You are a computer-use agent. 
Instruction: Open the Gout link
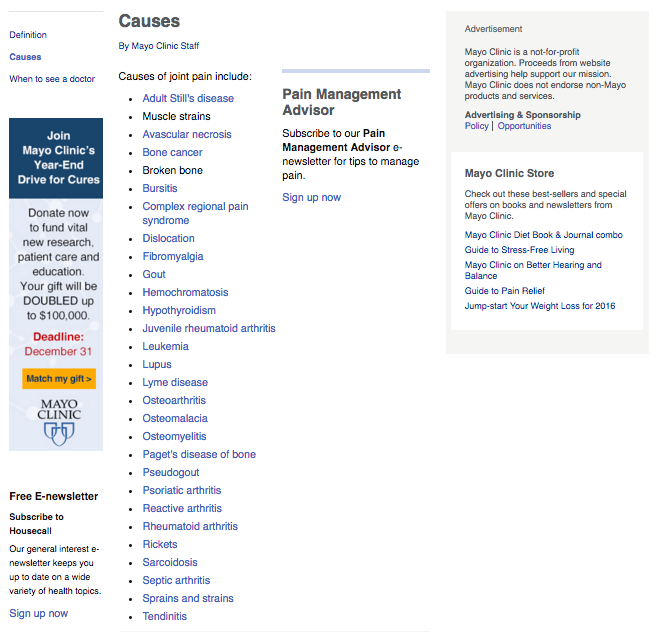pyautogui.click(x=154, y=275)
